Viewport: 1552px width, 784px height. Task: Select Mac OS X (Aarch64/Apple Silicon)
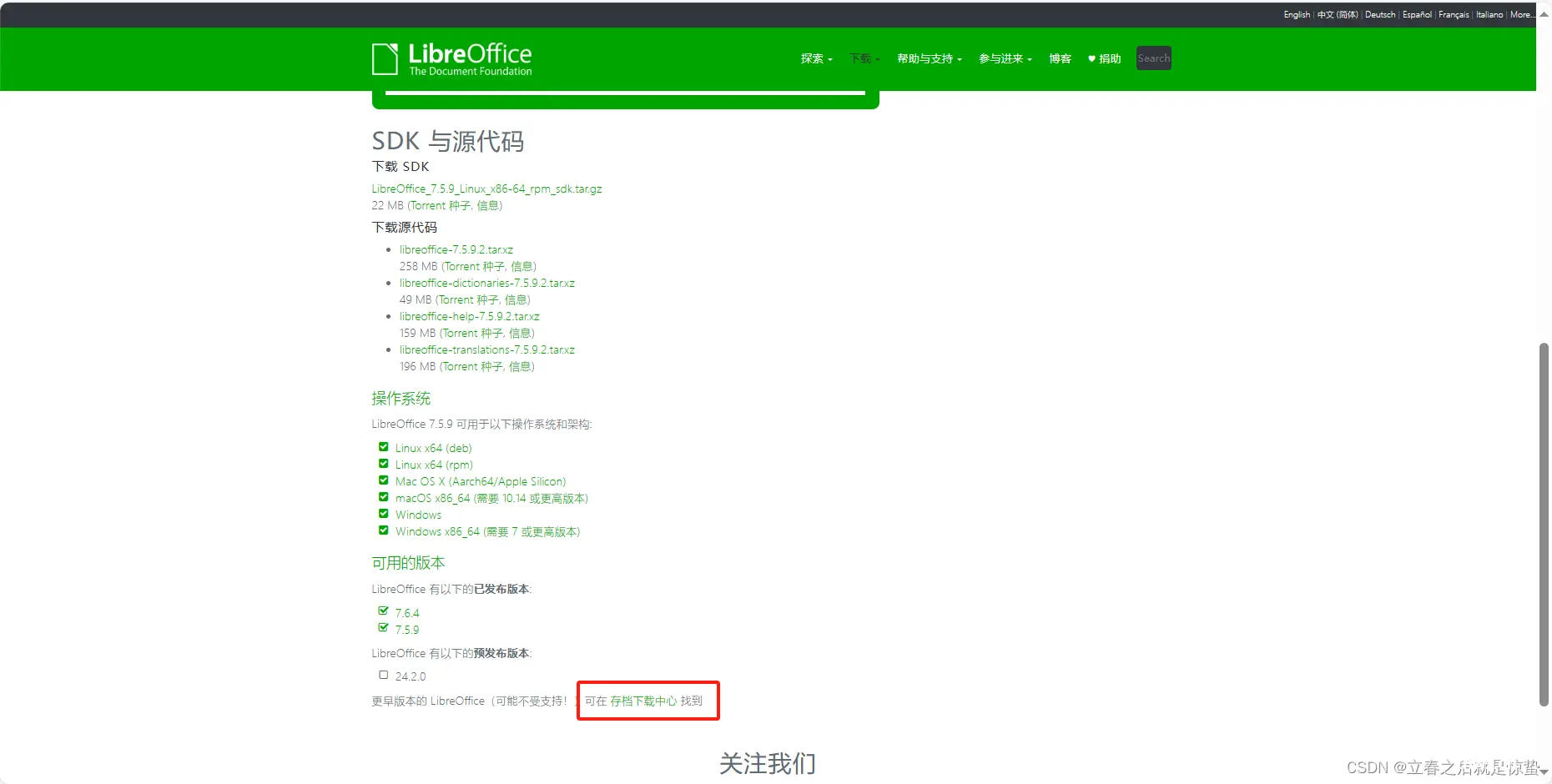pyautogui.click(x=481, y=481)
